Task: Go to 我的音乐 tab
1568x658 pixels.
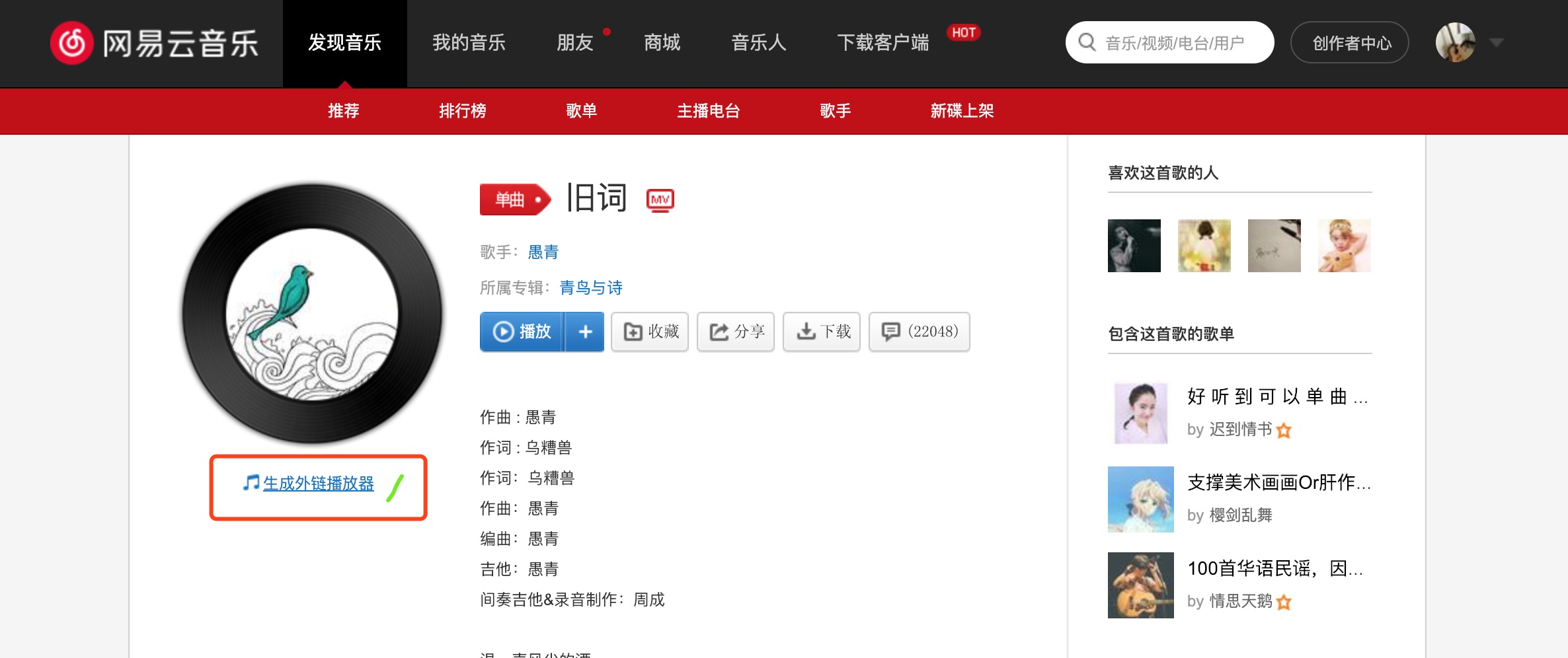Action: (469, 44)
